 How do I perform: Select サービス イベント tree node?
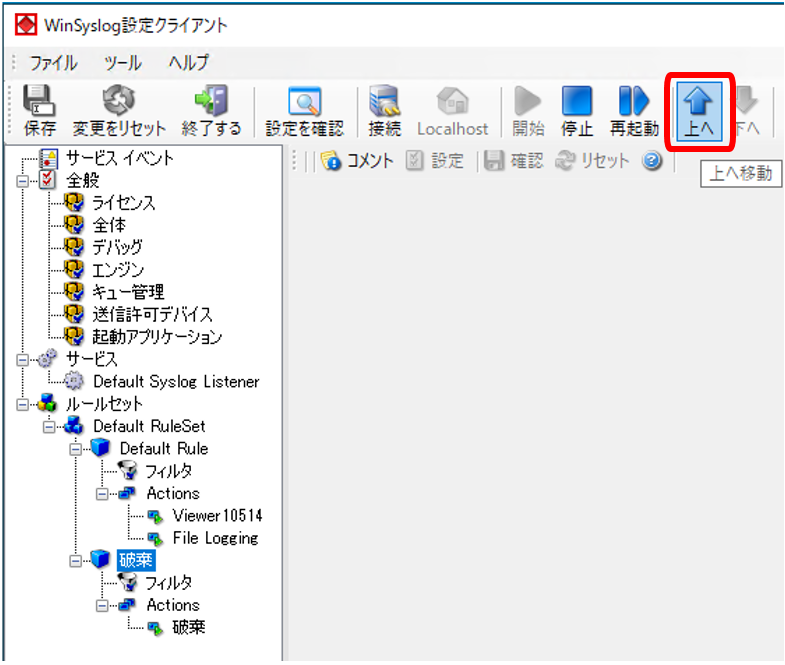pyautogui.click(x=120, y=158)
